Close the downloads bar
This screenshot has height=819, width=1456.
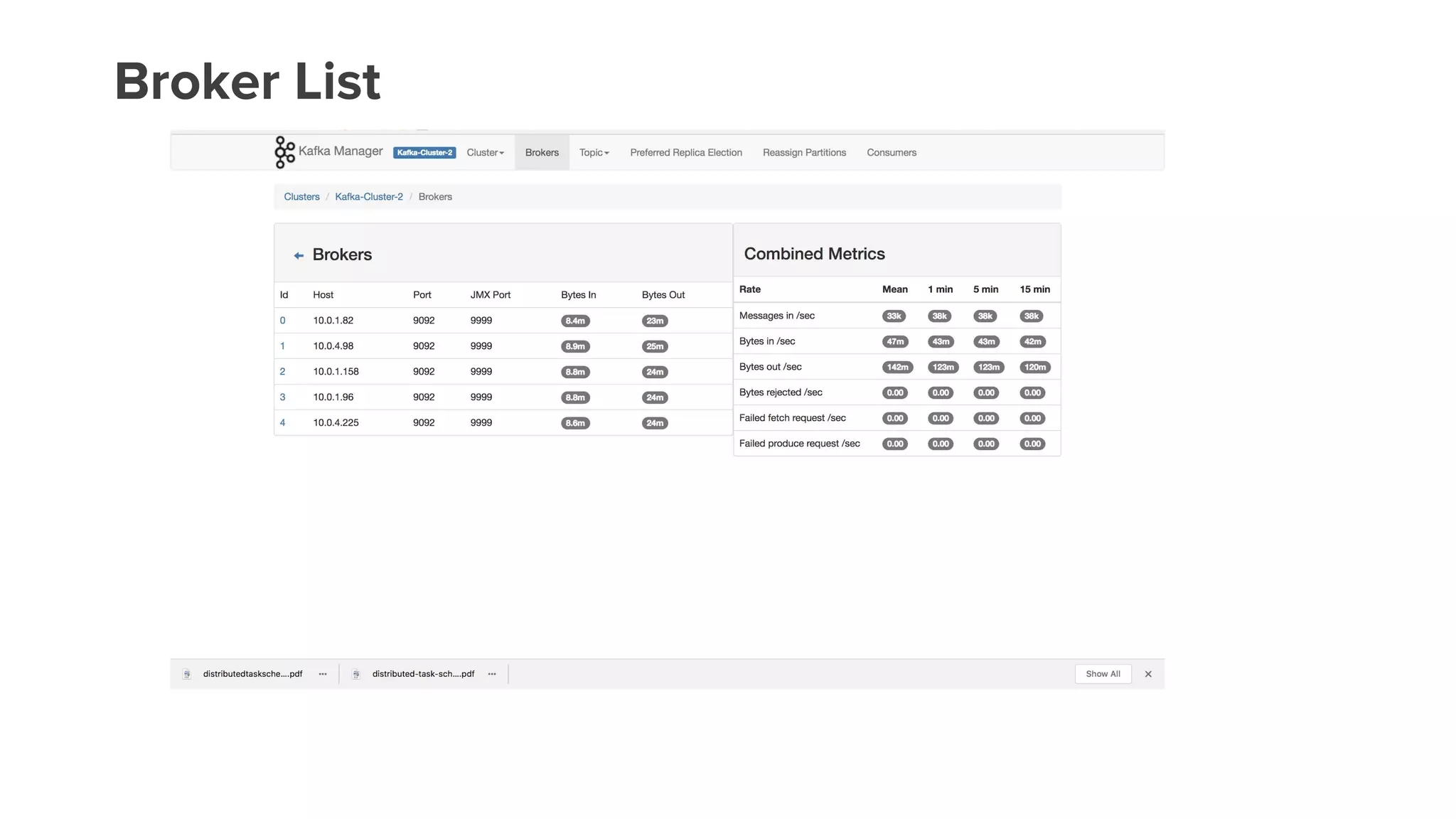1148,674
